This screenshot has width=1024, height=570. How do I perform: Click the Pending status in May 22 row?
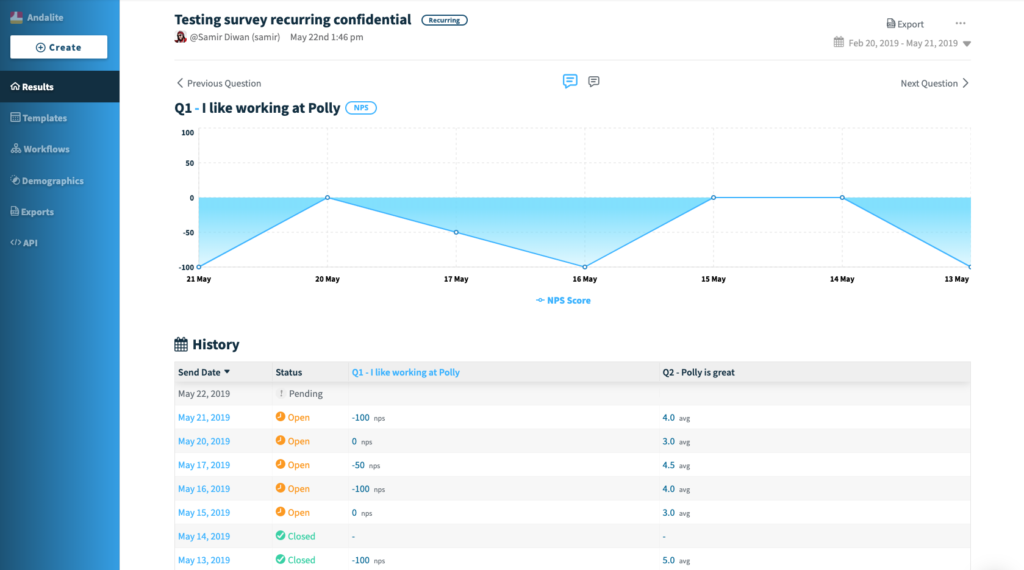pyautogui.click(x=300, y=394)
